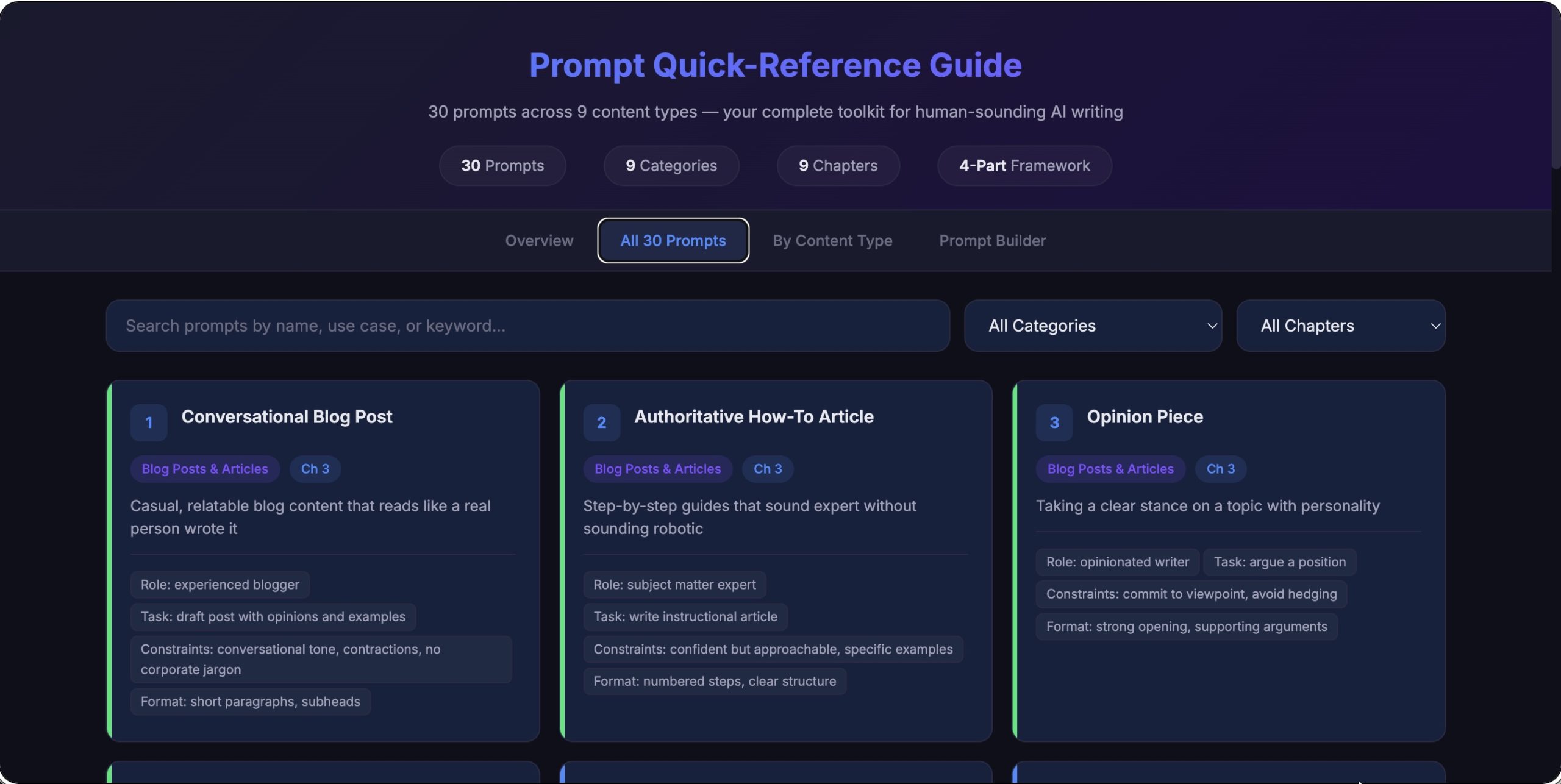Select the All 30 Prompts tab
The height and width of the screenshot is (784, 1561).
[673, 241]
